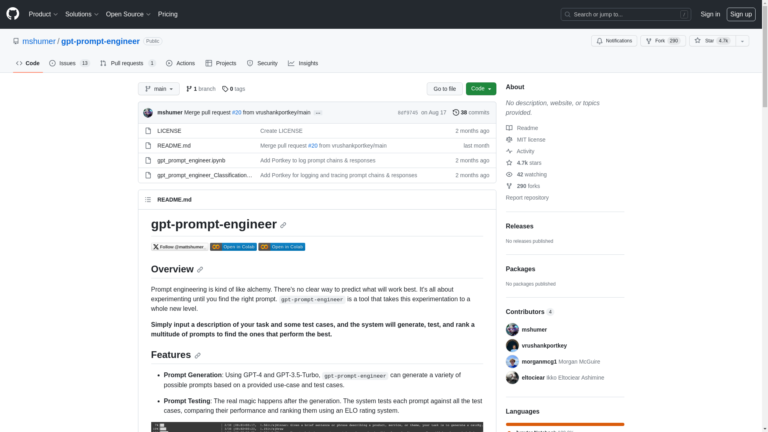Click mshumer's avatar in commit bar
Image resolution: width=768 pixels, height=432 pixels.
pos(148,113)
